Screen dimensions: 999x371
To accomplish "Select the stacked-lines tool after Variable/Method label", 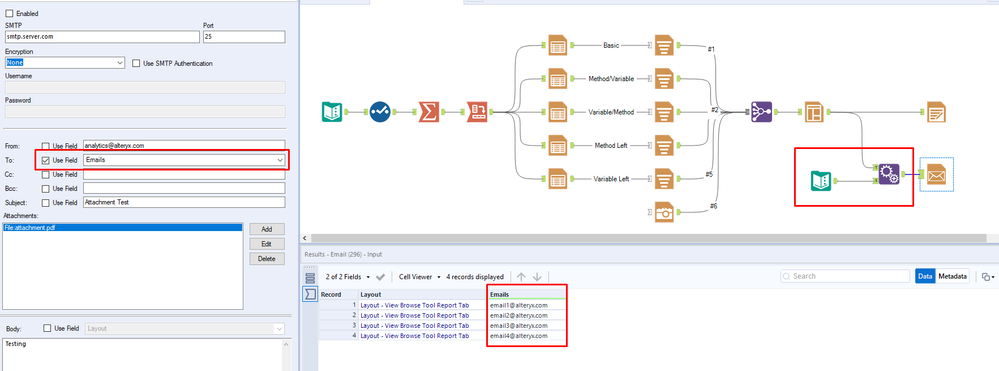I will coord(665,112).
